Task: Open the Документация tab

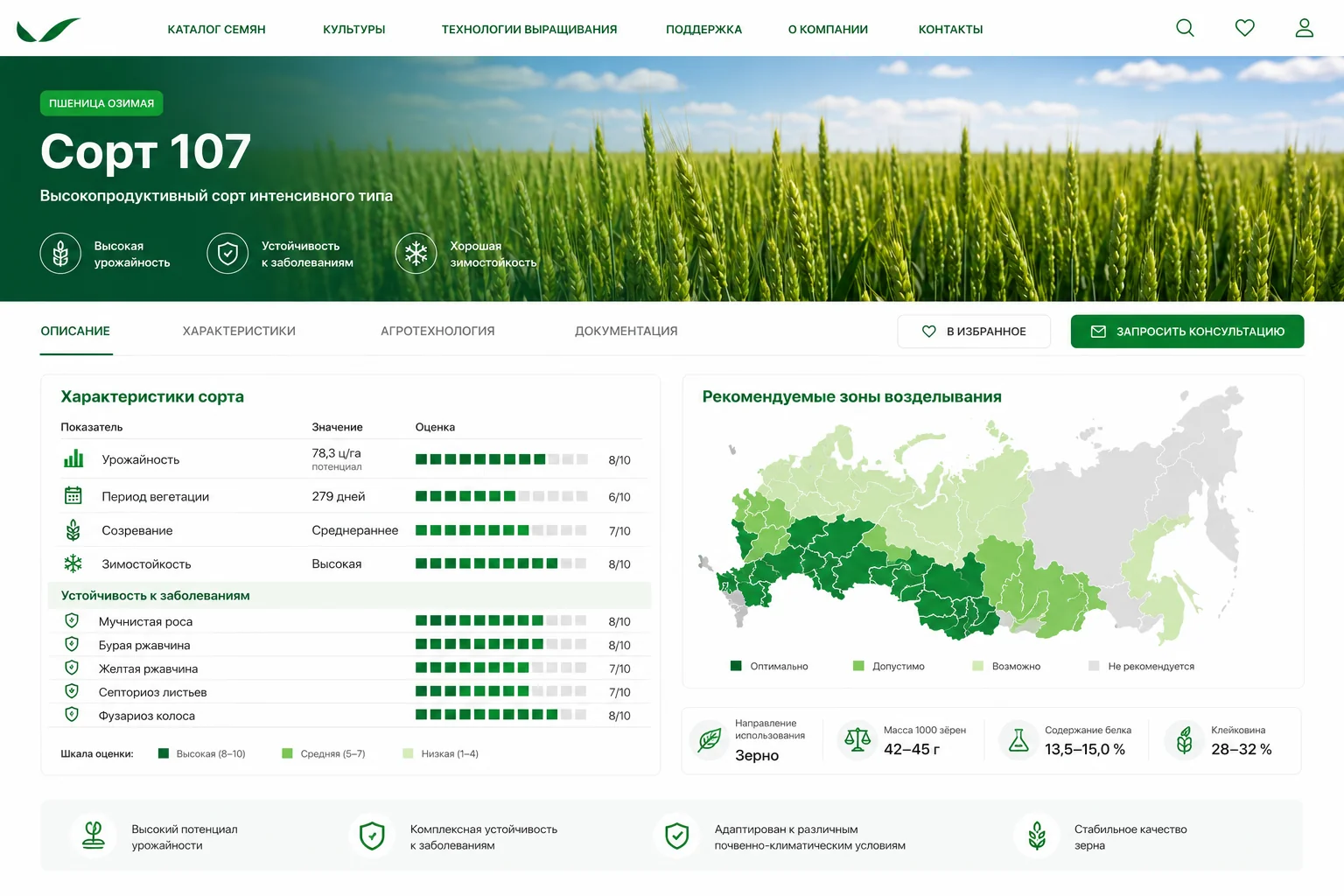Action: (626, 331)
